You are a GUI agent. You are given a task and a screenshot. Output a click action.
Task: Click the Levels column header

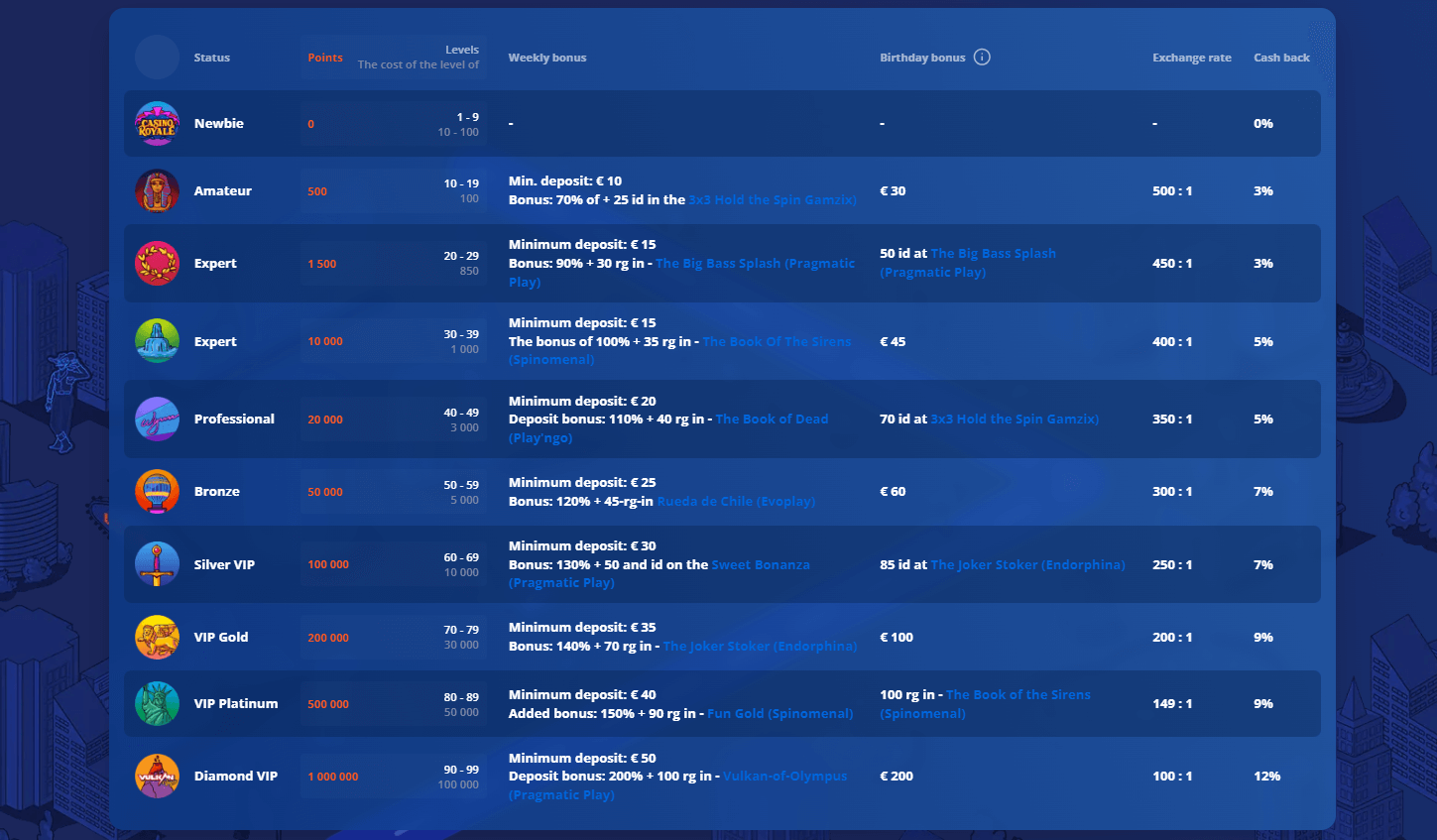tap(462, 50)
